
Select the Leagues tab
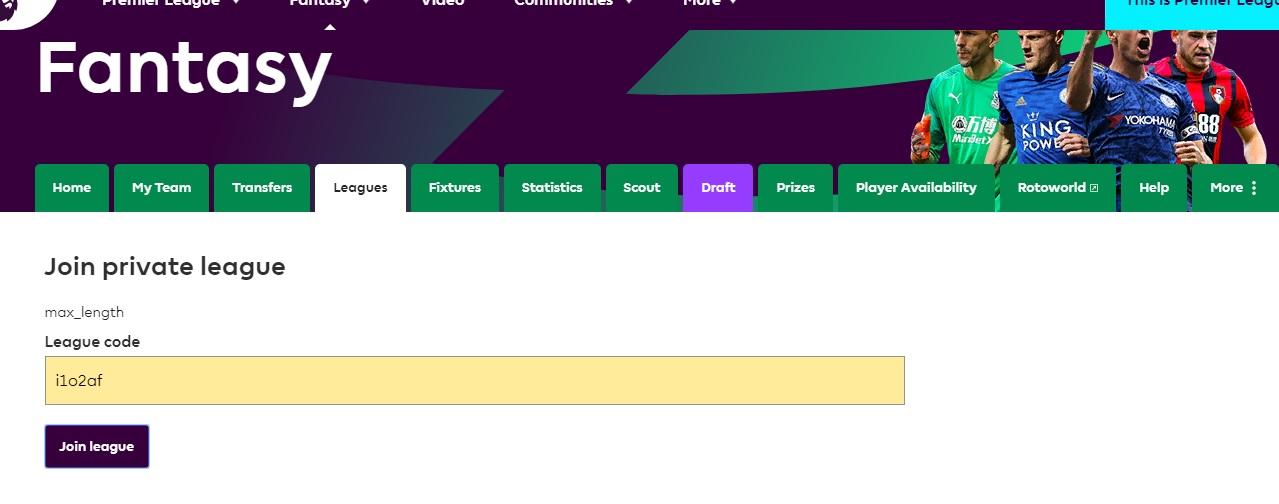[360, 188]
